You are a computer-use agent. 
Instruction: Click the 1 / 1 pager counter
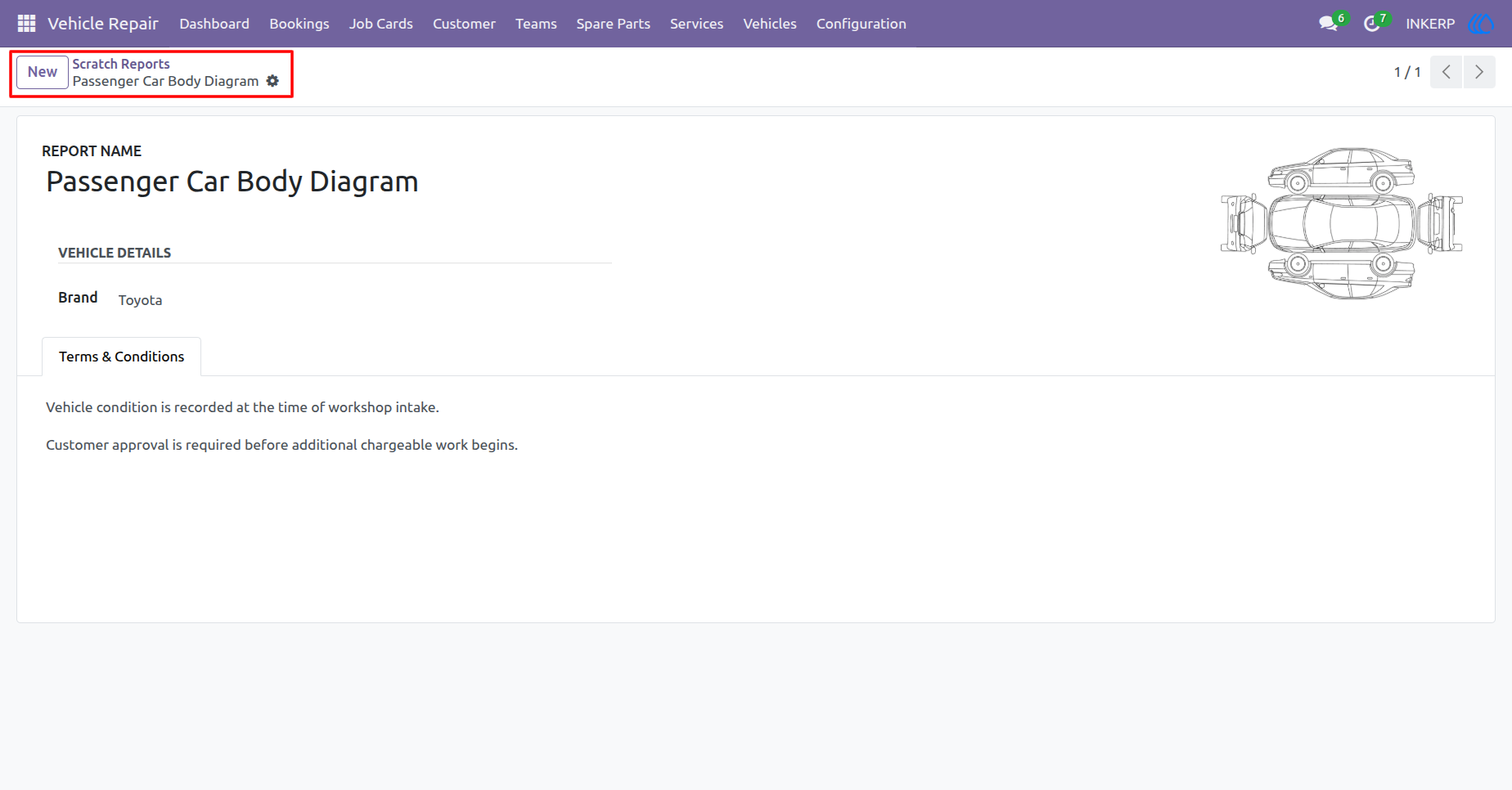pyautogui.click(x=1407, y=72)
